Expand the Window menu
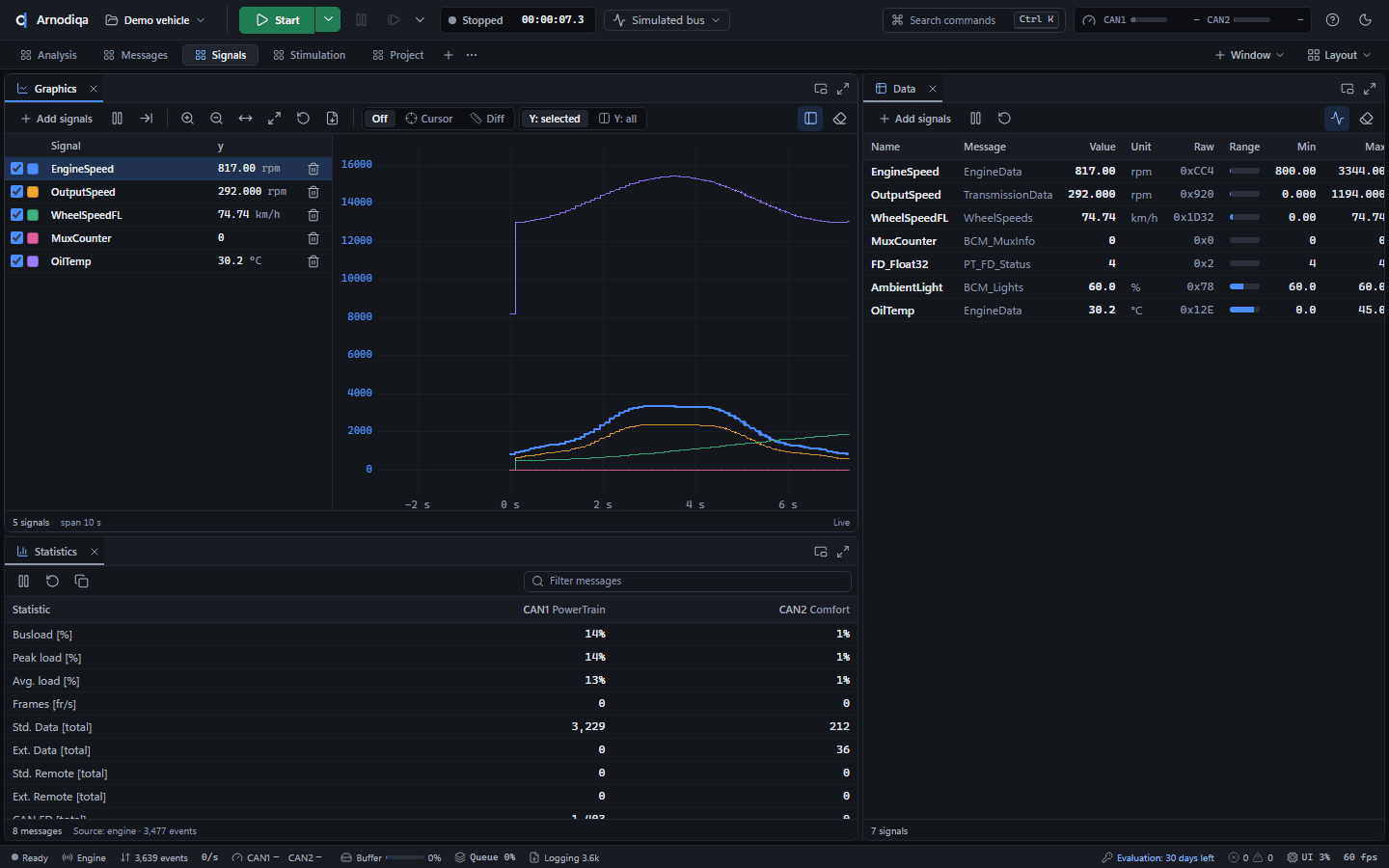Image resolution: width=1389 pixels, height=868 pixels. point(1249,55)
